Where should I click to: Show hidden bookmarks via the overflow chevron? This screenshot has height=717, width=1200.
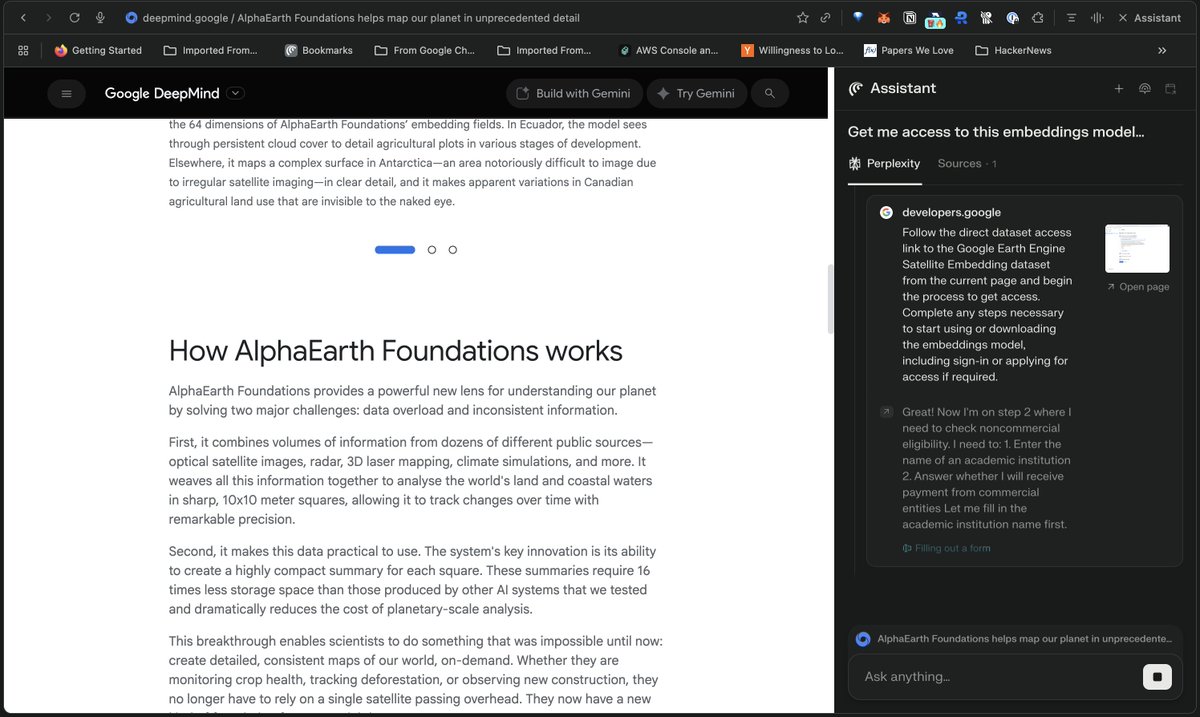click(1162, 50)
